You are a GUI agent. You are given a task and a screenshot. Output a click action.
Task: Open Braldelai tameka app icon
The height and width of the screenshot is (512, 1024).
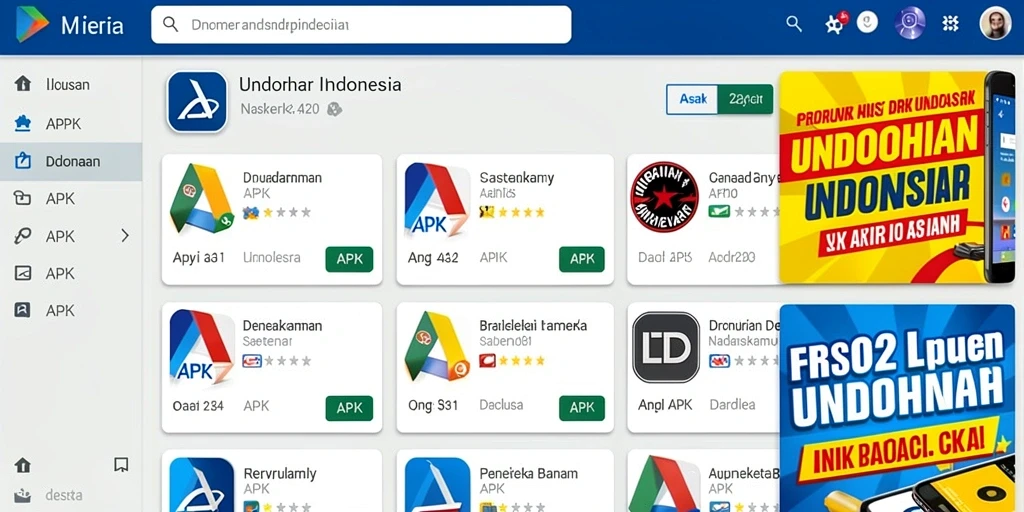[x=437, y=347]
